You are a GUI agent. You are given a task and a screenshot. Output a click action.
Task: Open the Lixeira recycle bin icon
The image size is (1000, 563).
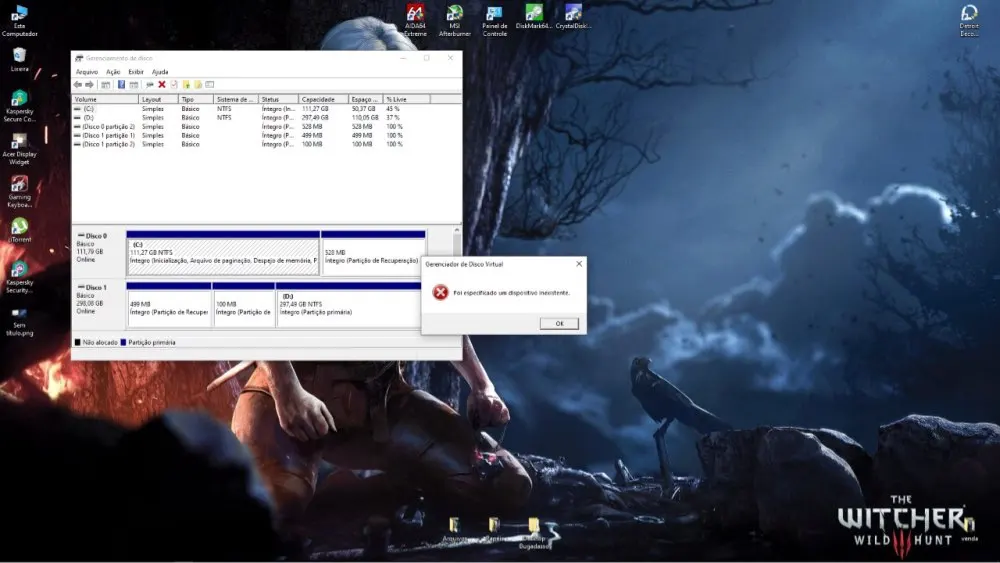19,60
